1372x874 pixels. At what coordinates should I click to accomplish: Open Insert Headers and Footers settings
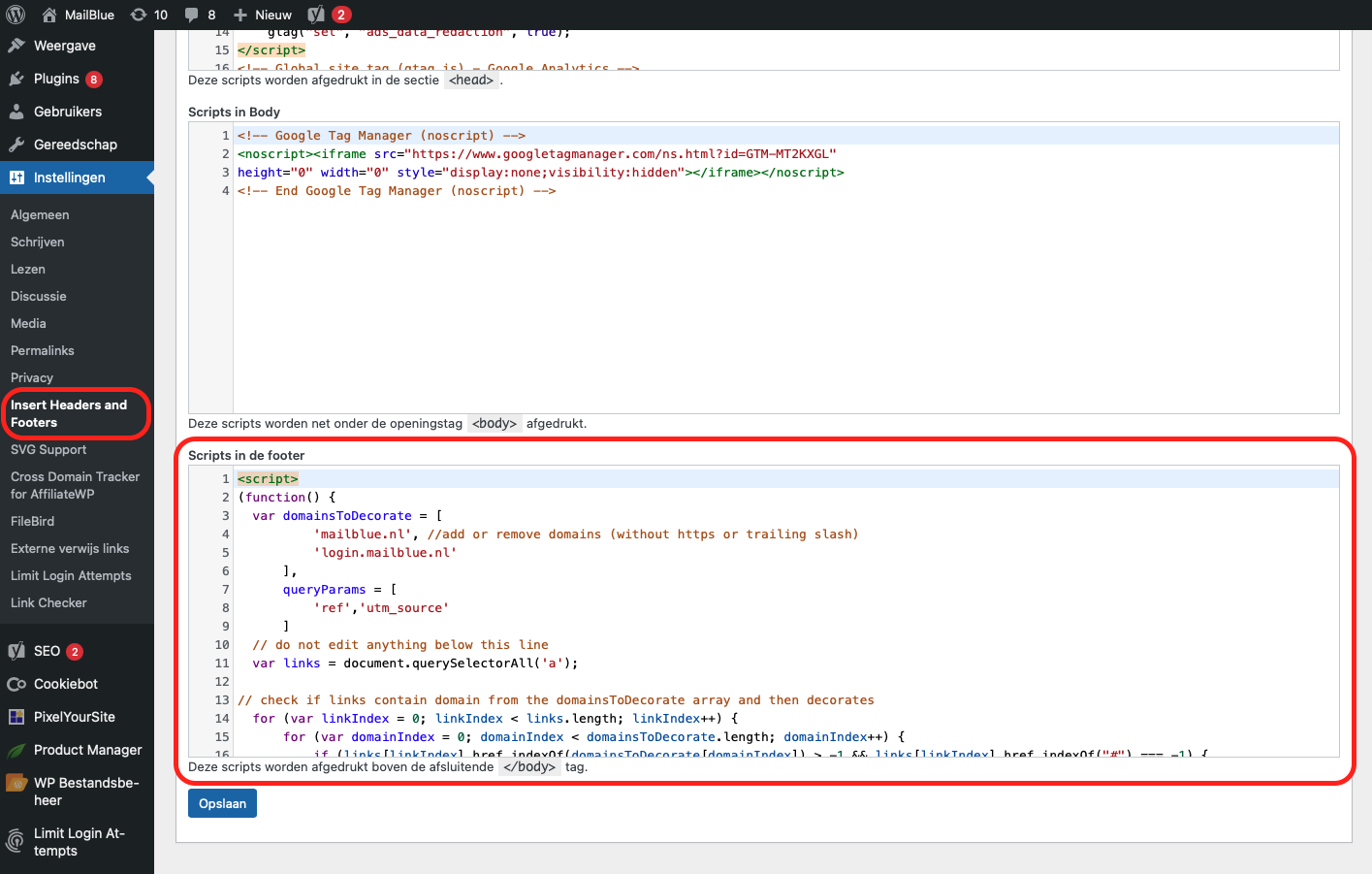[x=69, y=413]
